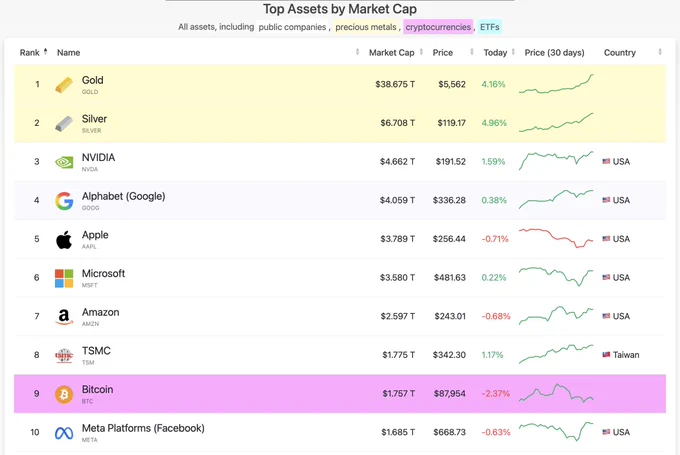This screenshot has width=680, height=455.
Task: Open the Microsoft logo icon
Action: [x=64, y=278]
